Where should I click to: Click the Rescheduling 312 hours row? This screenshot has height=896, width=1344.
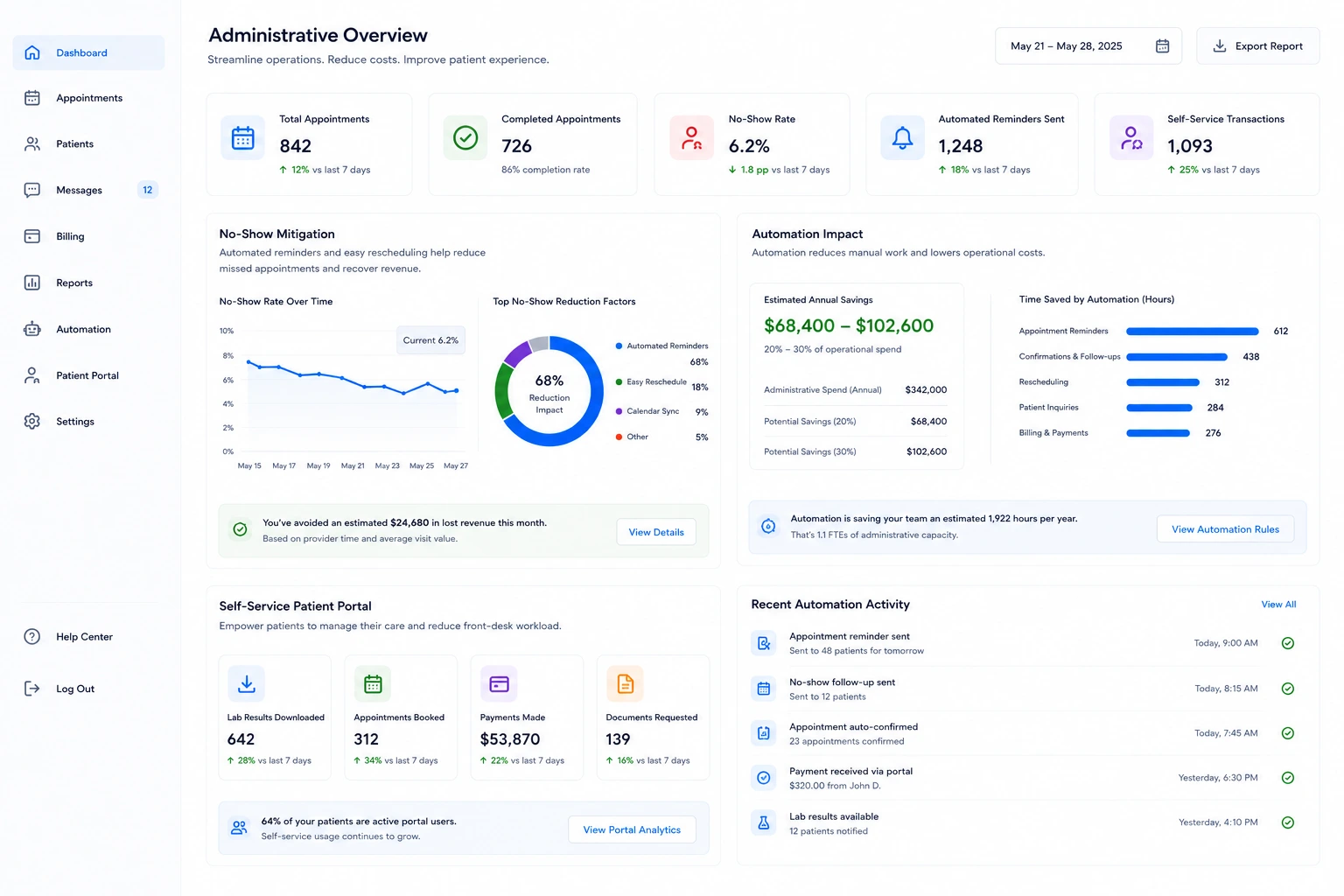click(x=1124, y=382)
